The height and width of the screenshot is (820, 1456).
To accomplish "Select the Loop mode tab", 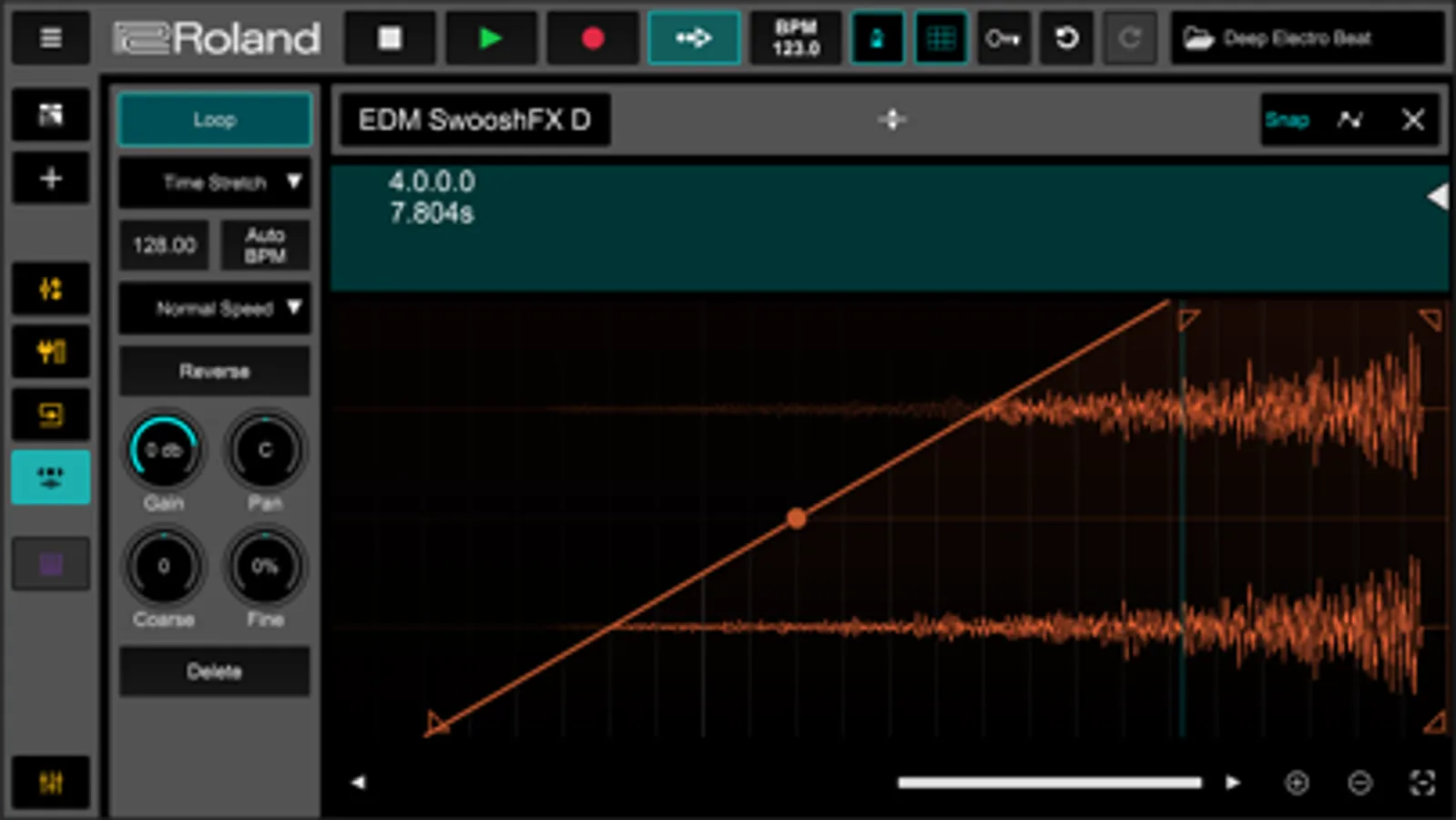I will 215,119.
